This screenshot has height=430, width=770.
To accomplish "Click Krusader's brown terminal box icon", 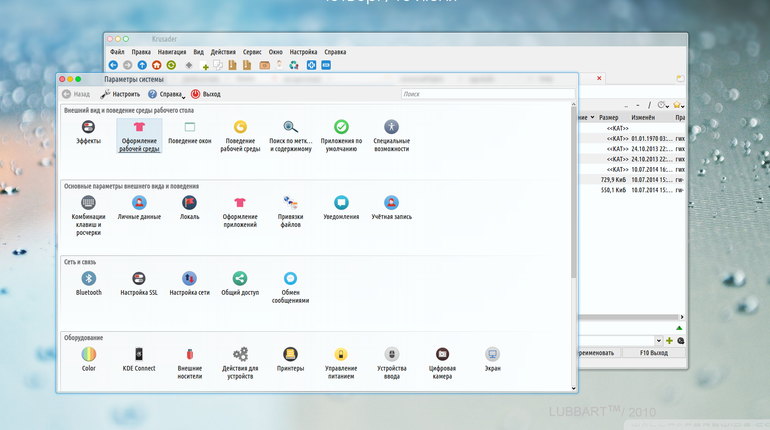I will [265, 65].
